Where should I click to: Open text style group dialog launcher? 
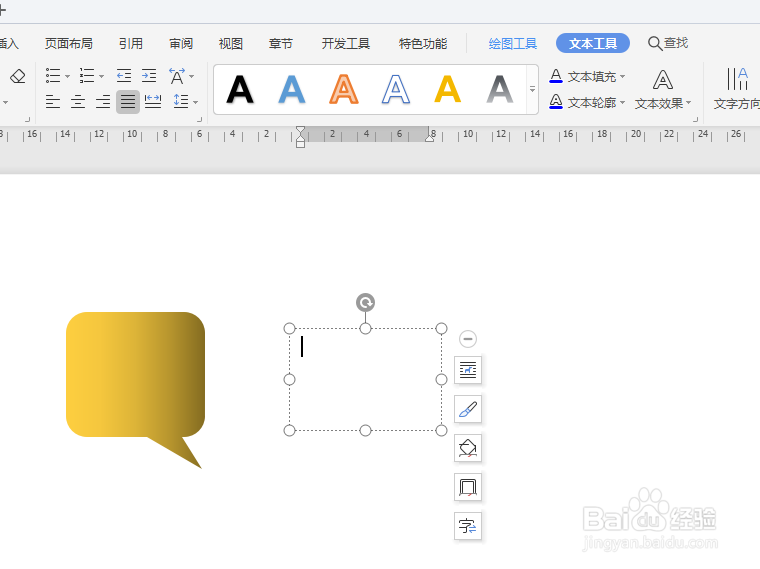coord(696,119)
